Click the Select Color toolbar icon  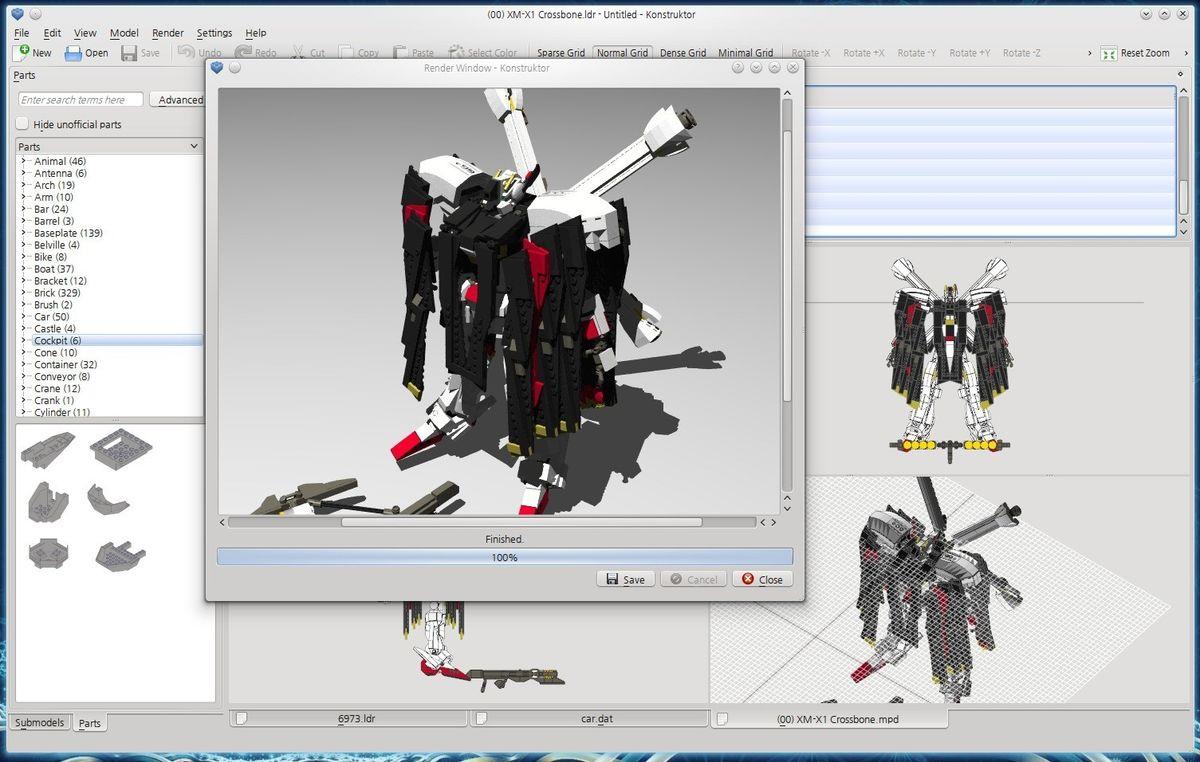pos(456,53)
